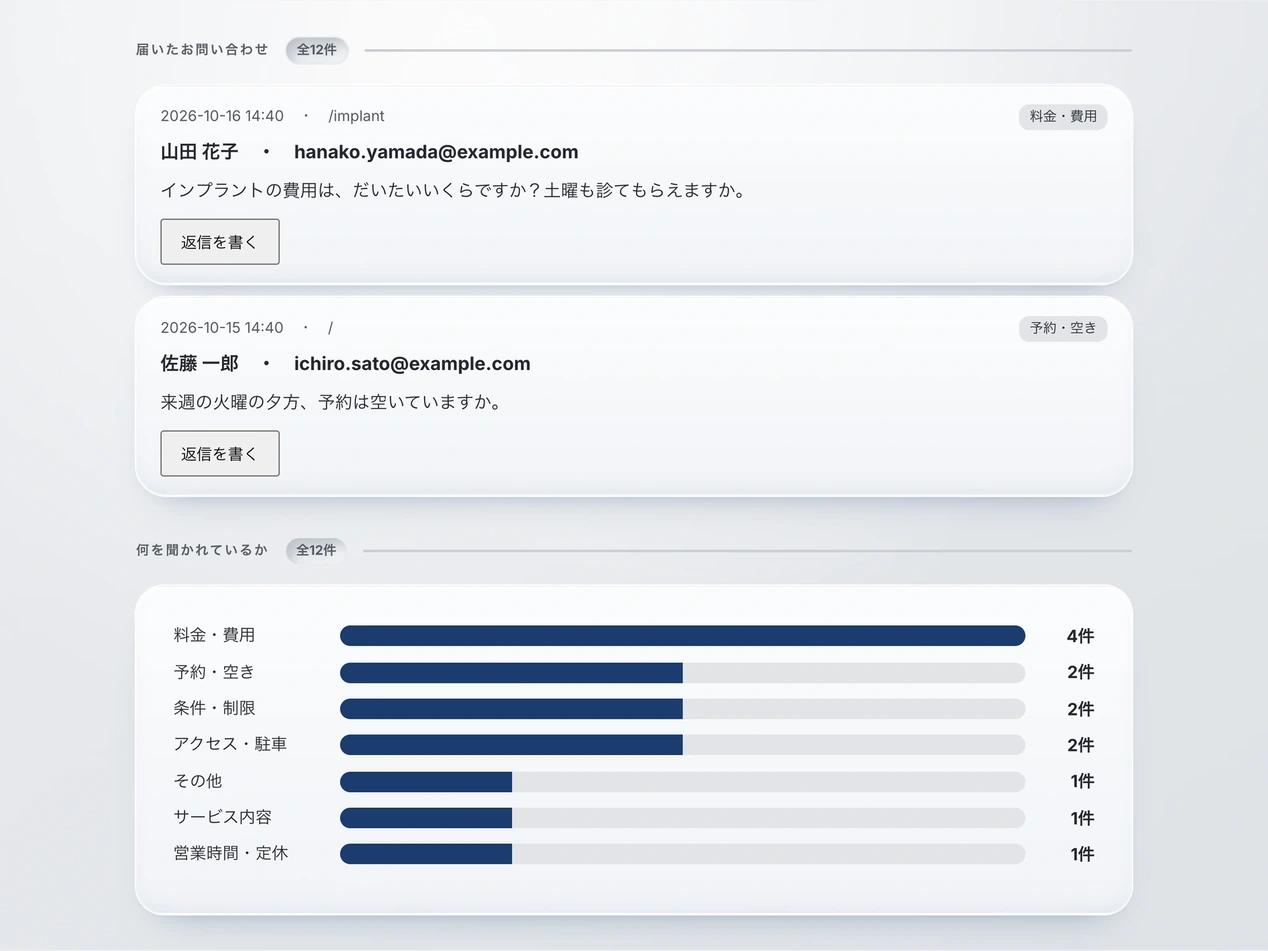Click the timestamp 2026-10-15 14:40
The image size is (1268, 951).
222,328
